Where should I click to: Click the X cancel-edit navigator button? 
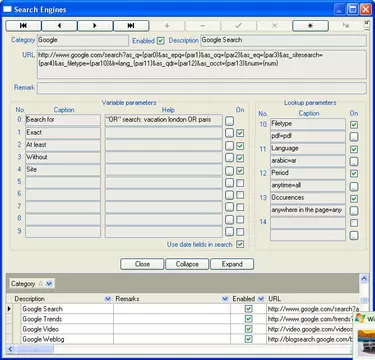[x=274, y=26]
